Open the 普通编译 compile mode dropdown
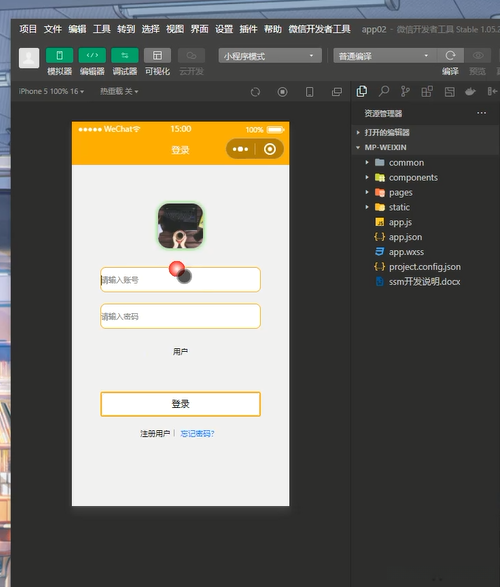The height and width of the screenshot is (587, 500). tap(385, 55)
